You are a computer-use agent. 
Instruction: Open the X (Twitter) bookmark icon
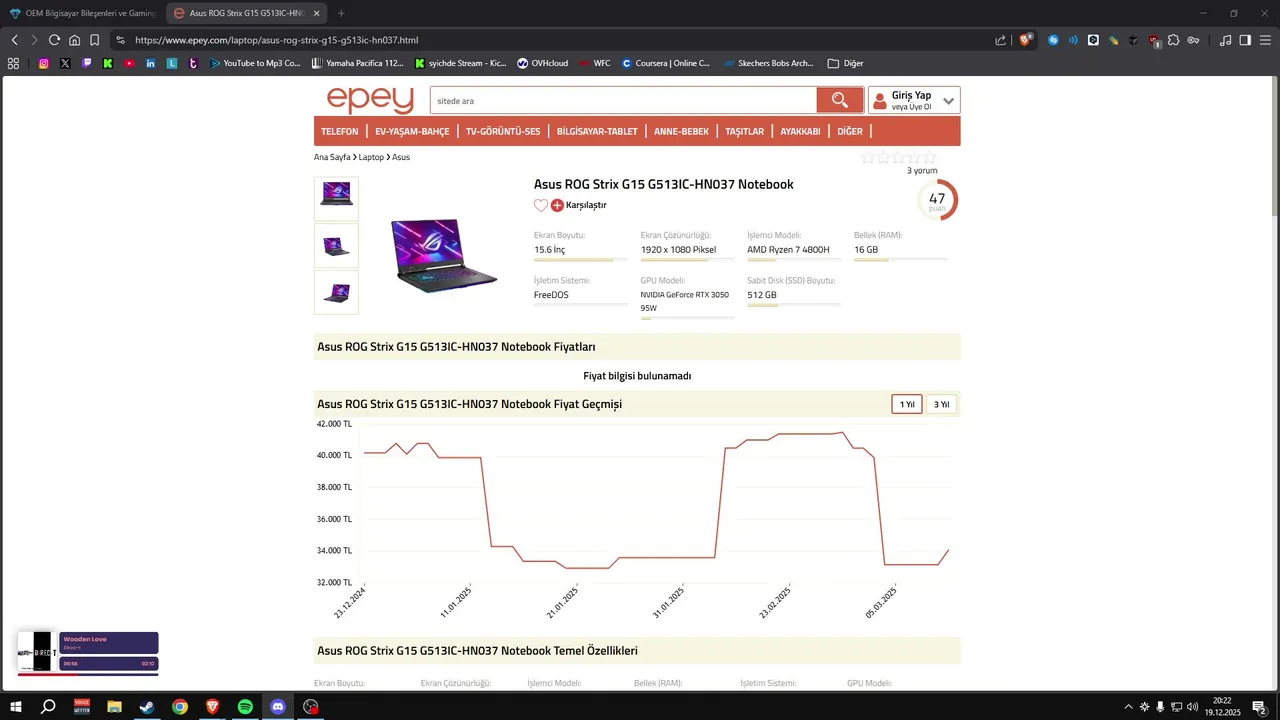coord(65,63)
